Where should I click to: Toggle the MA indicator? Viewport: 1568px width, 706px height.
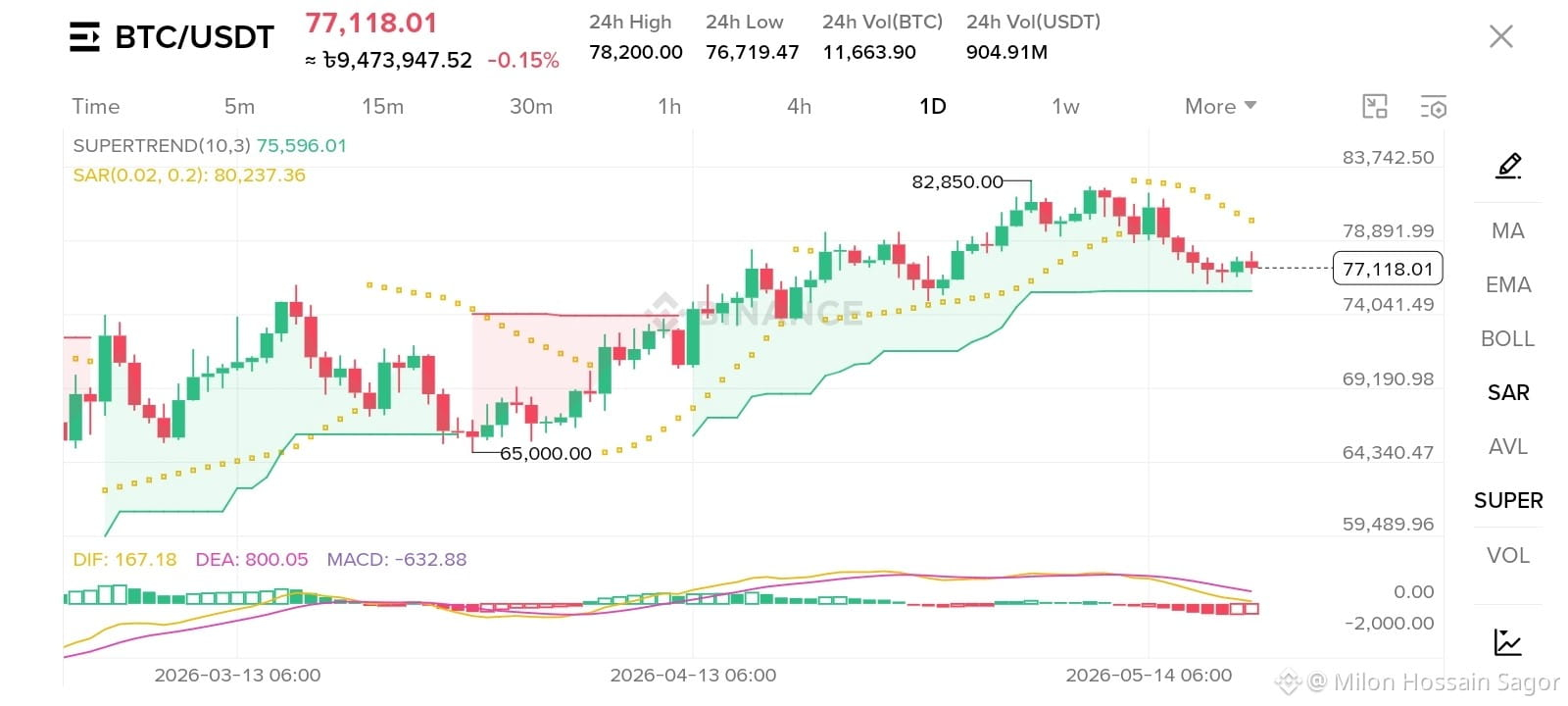[x=1508, y=230]
